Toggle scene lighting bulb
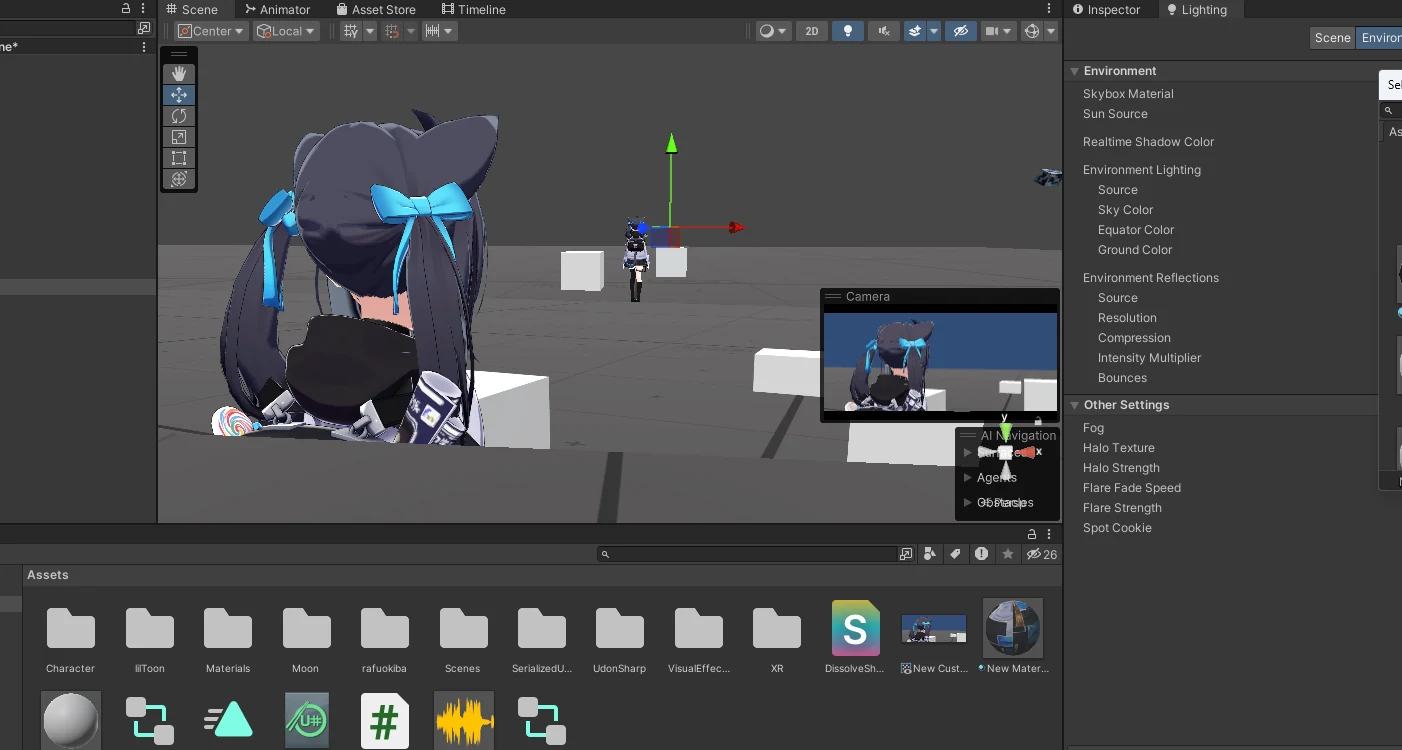This screenshot has height=750, width=1402. point(848,31)
